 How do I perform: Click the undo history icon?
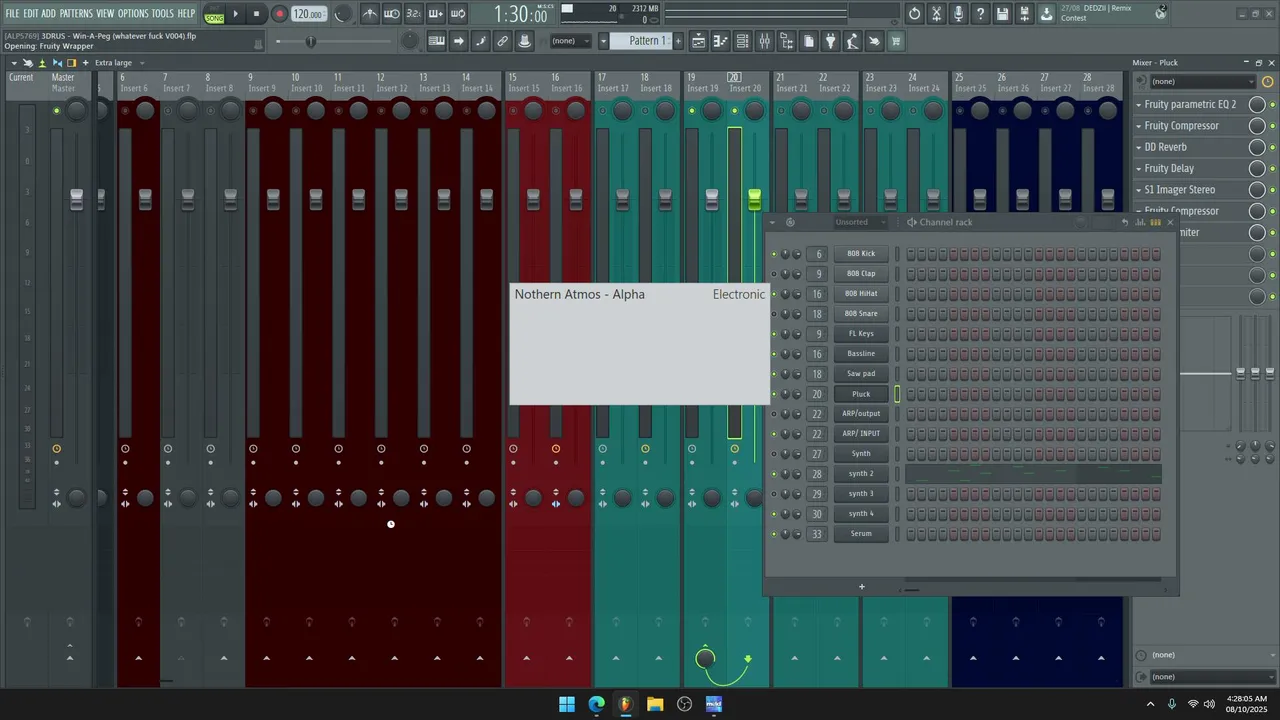[x=915, y=14]
